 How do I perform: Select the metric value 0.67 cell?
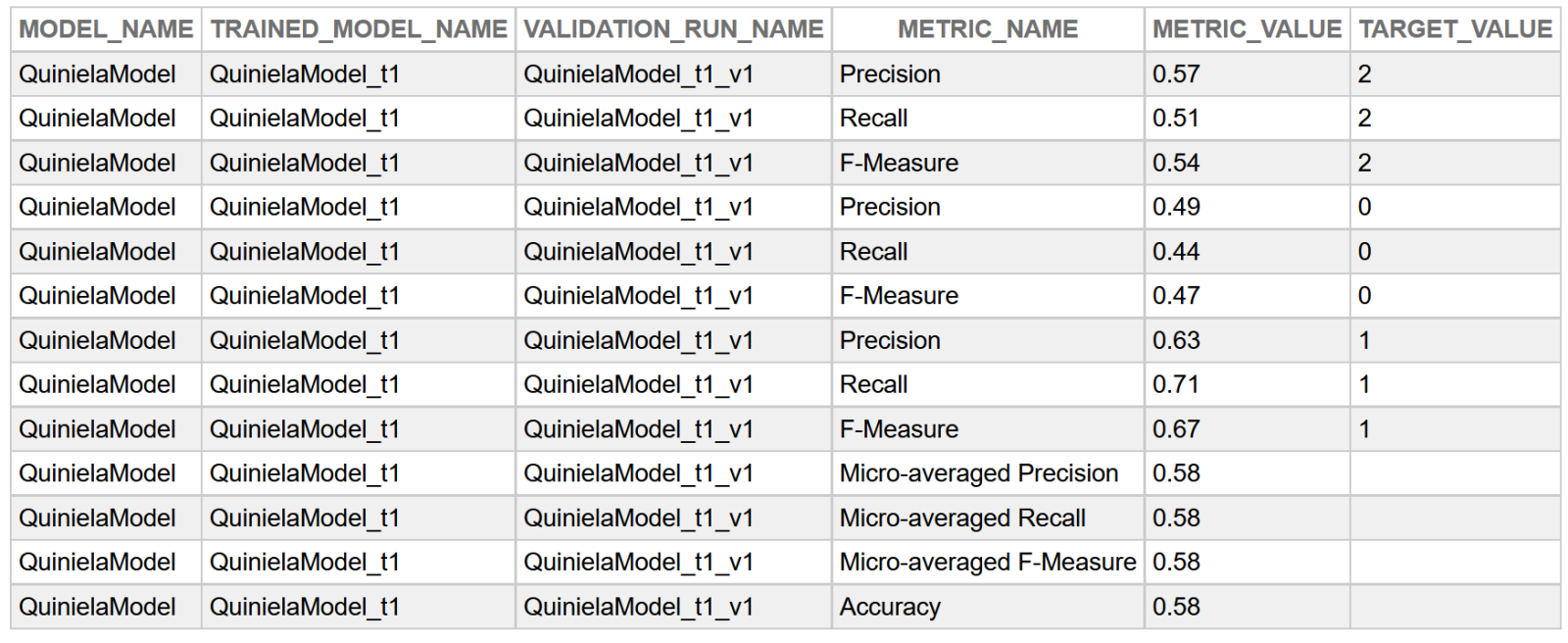(x=1176, y=429)
